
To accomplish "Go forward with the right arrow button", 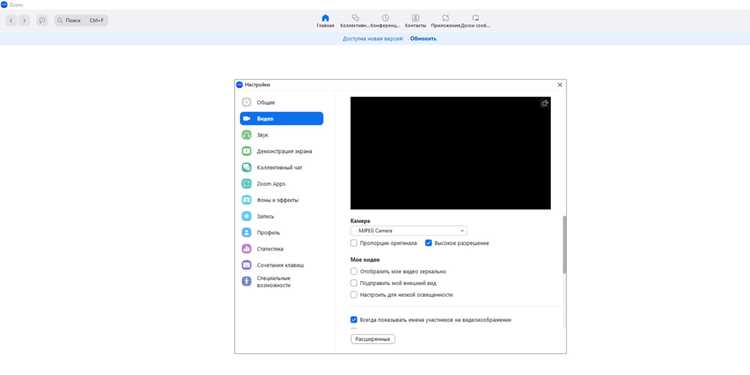I will coord(24,21).
